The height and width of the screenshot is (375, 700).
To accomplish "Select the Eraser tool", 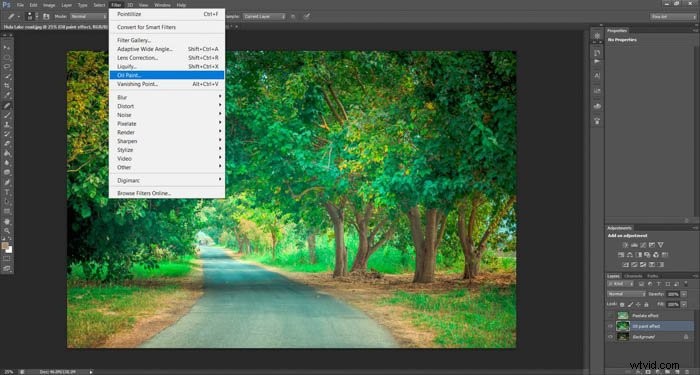I will (7, 143).
